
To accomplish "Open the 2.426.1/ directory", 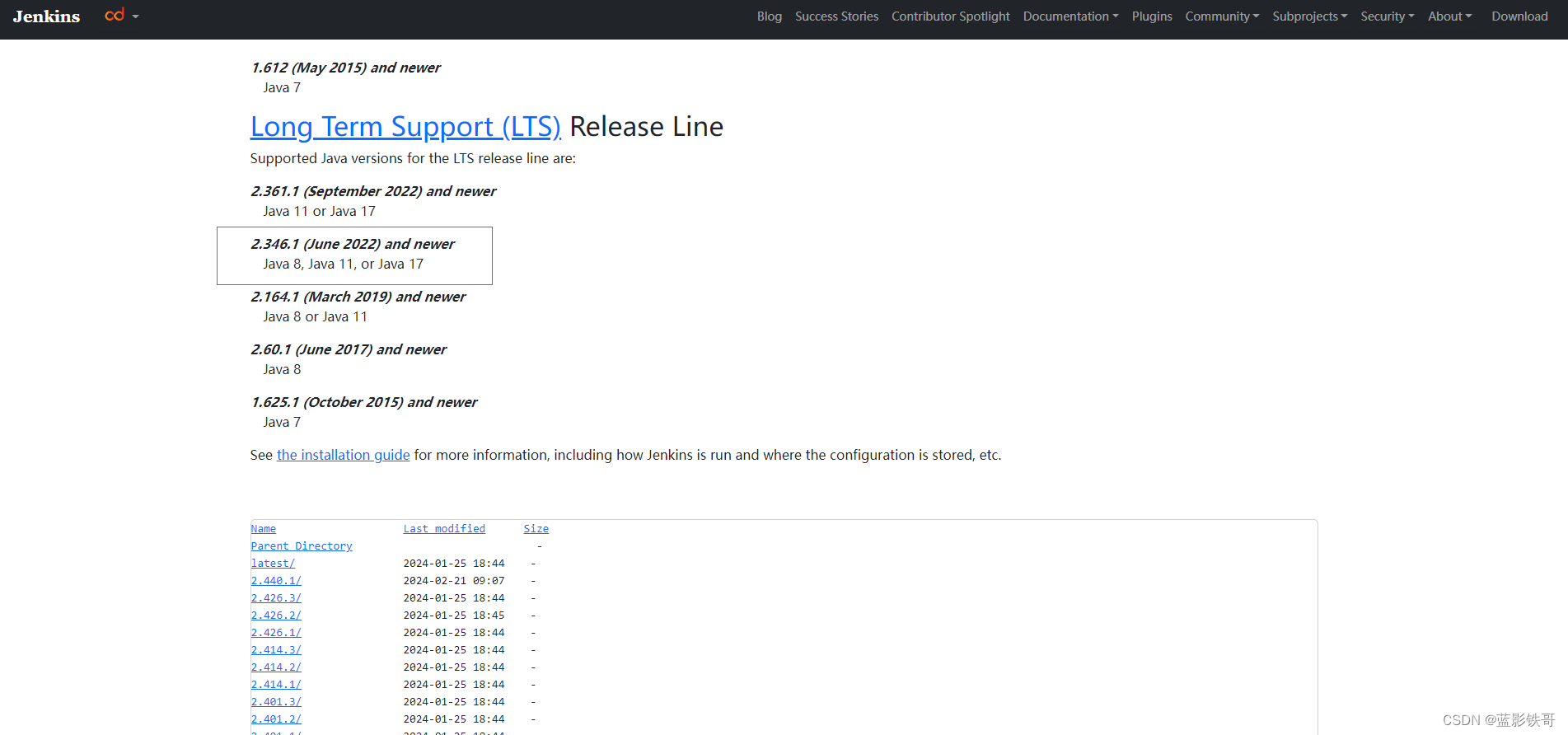I will coord(276,633).
